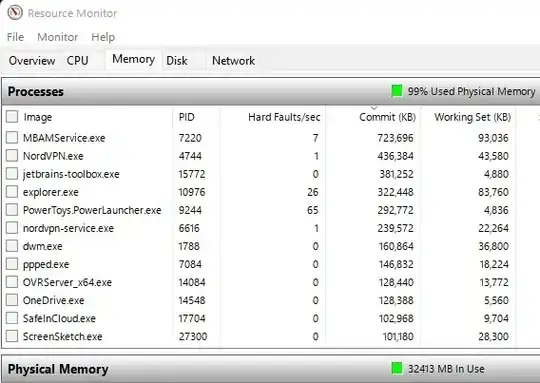
Task: Click the 83,760 working set value
Action: click(x=493, y=192)
